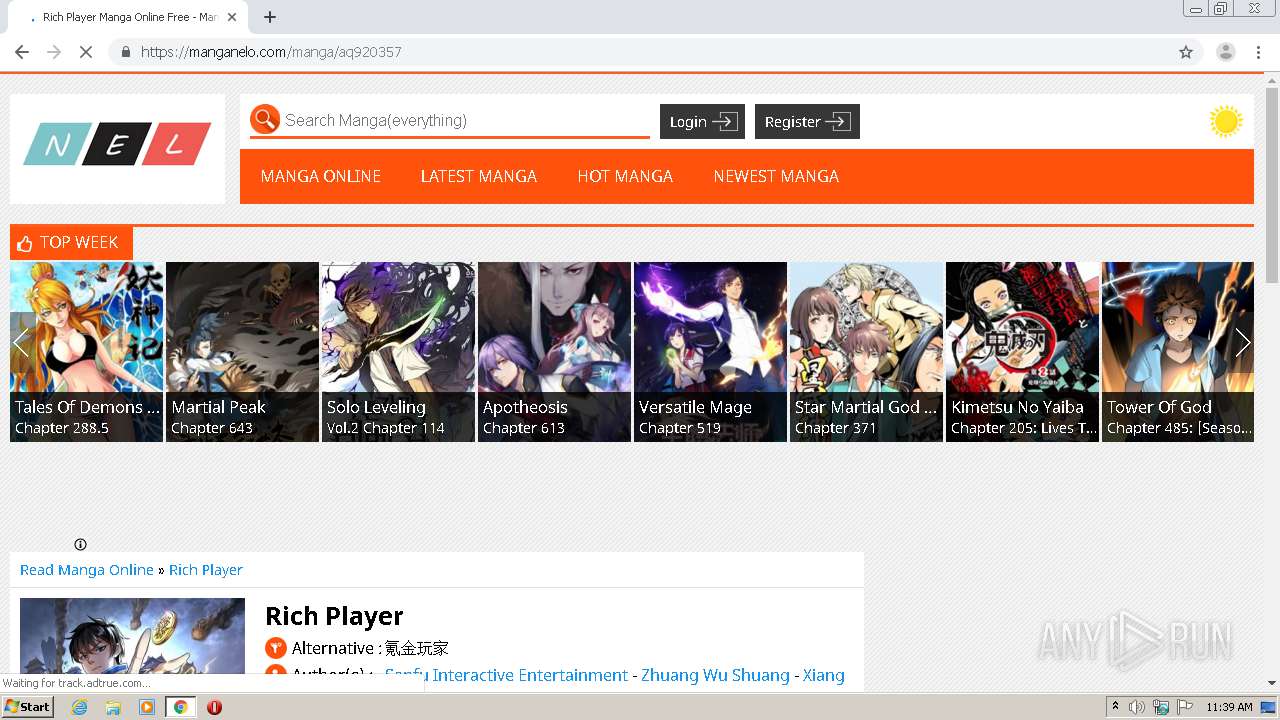Open the Action Center flag icon
The image size is (1280, 720).
pyautogui.click(x=1185, y=707)
